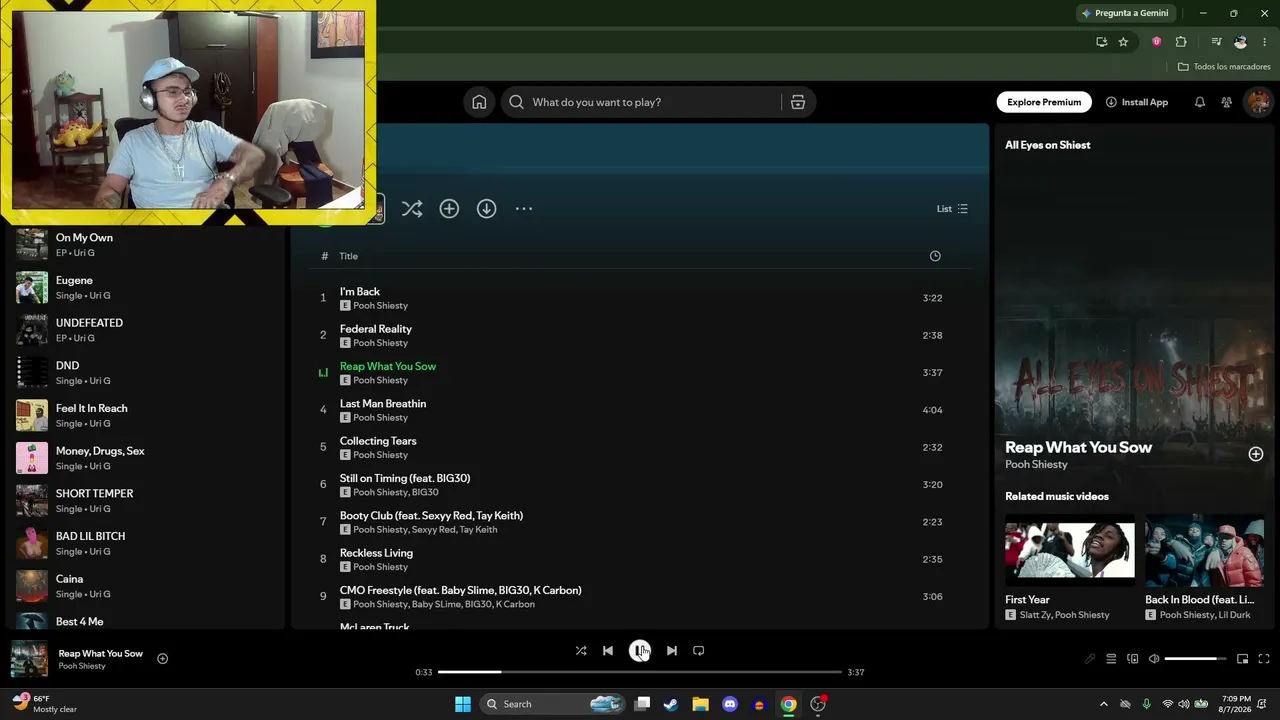Click Chrome's install-app icon in the address bar
The height and width of the screenshot is (720, 1280).
[x=1101, y=42]
